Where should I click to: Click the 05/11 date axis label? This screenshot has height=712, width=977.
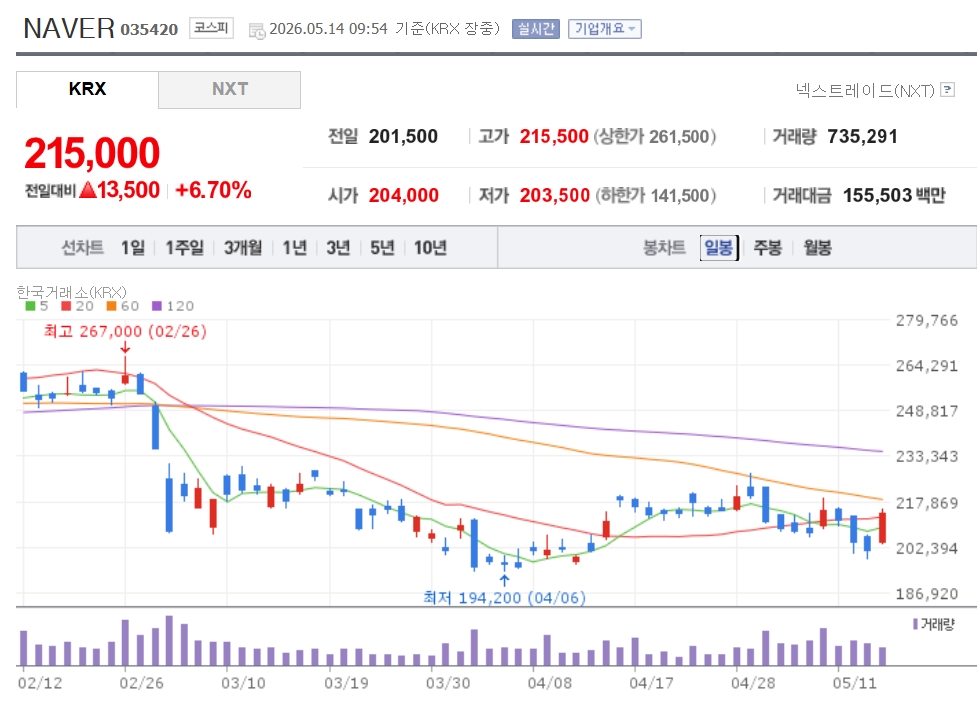(x=854, y=683)
